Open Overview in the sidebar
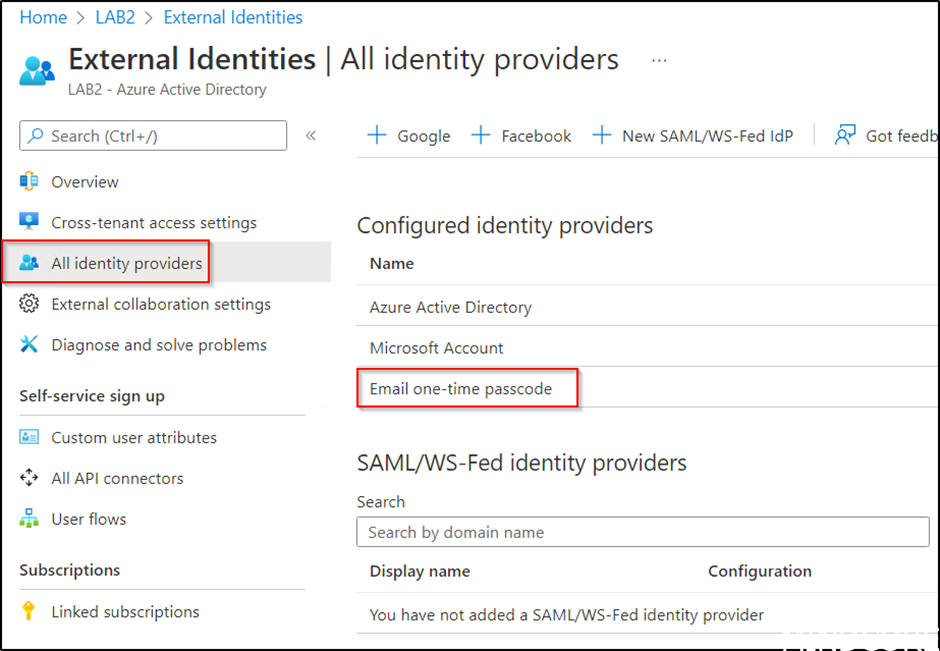The width and height of the screenshot is (940, 651). pyautogui.click(x=85, y=182)
